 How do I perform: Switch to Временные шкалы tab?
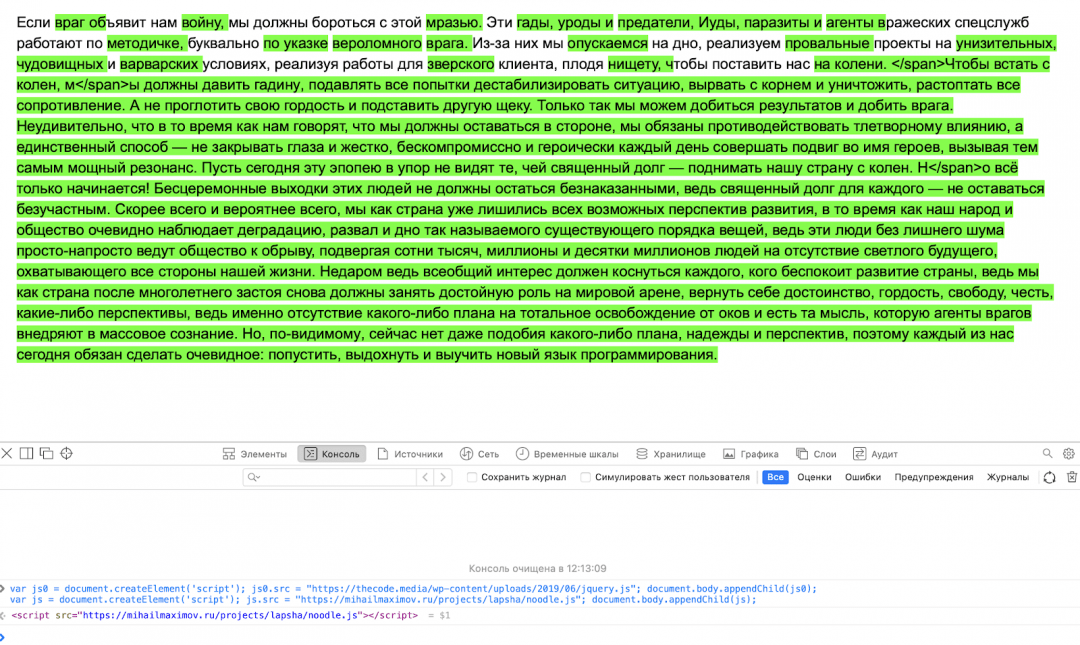point(567,454)
